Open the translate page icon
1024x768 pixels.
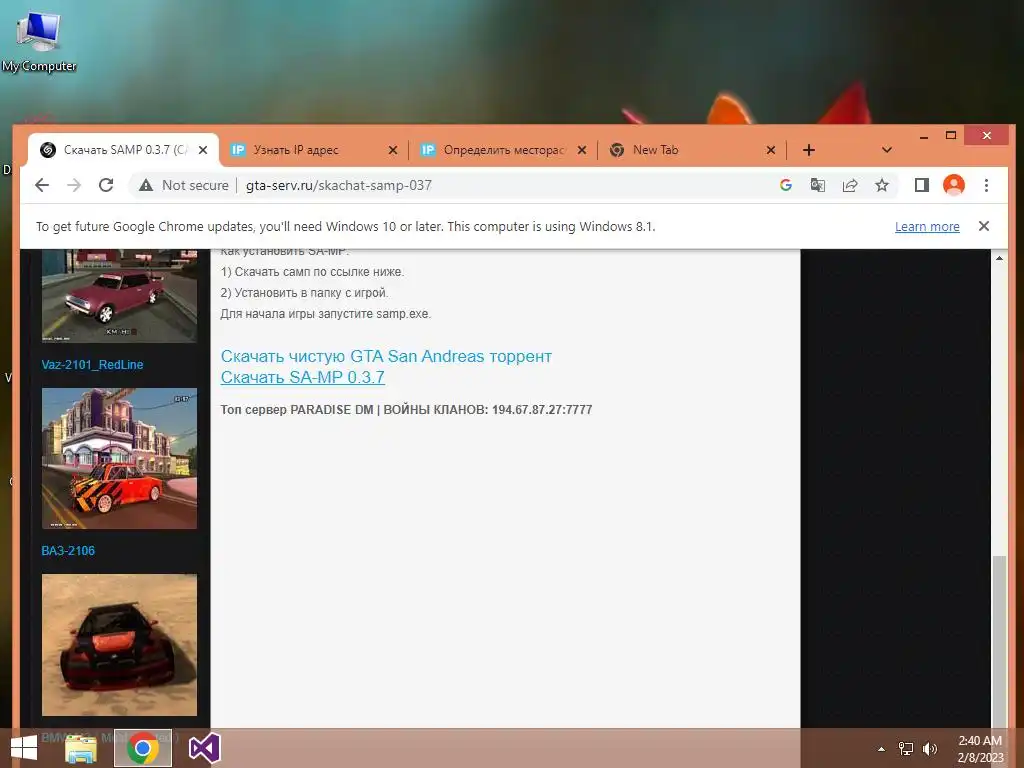coord(818,185)
